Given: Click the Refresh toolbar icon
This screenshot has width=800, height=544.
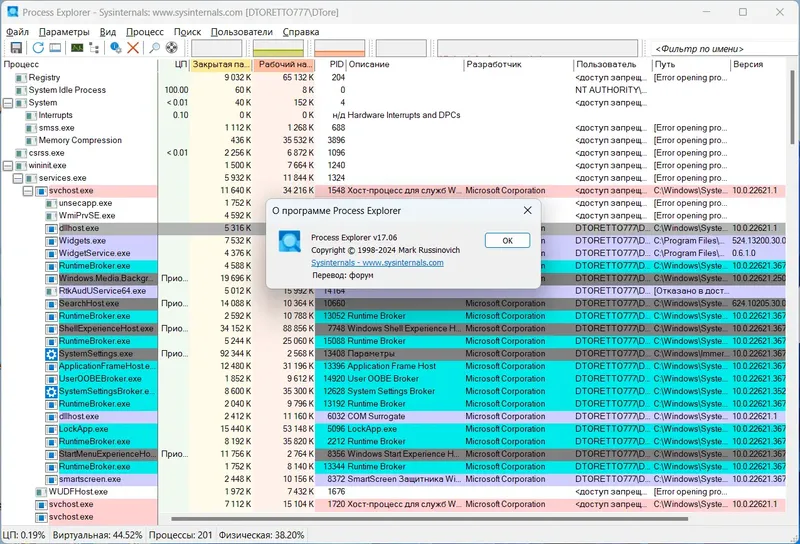Looking at the screenshot, I should (38, 48).
